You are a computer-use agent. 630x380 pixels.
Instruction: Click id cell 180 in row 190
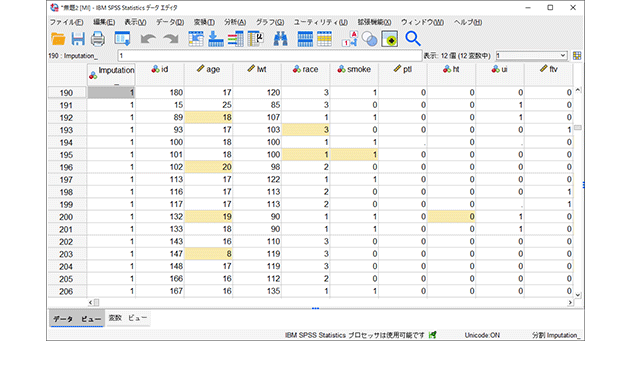tap(160, 93)
